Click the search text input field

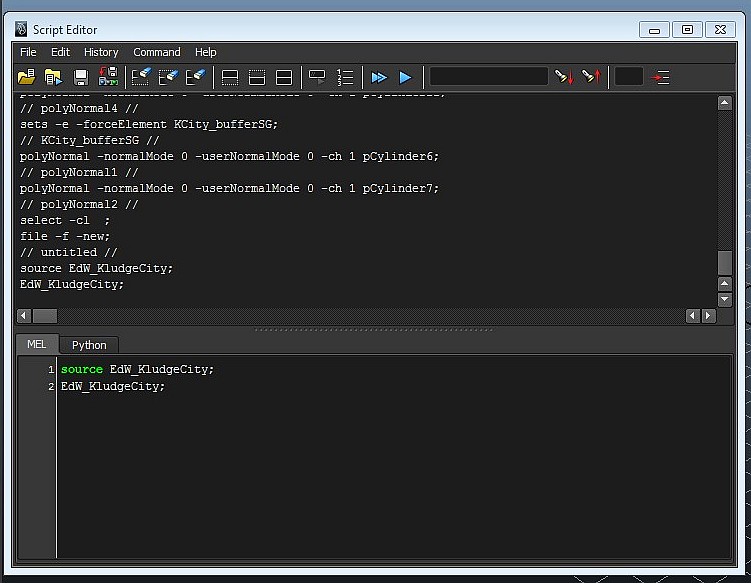pos(489,77)
